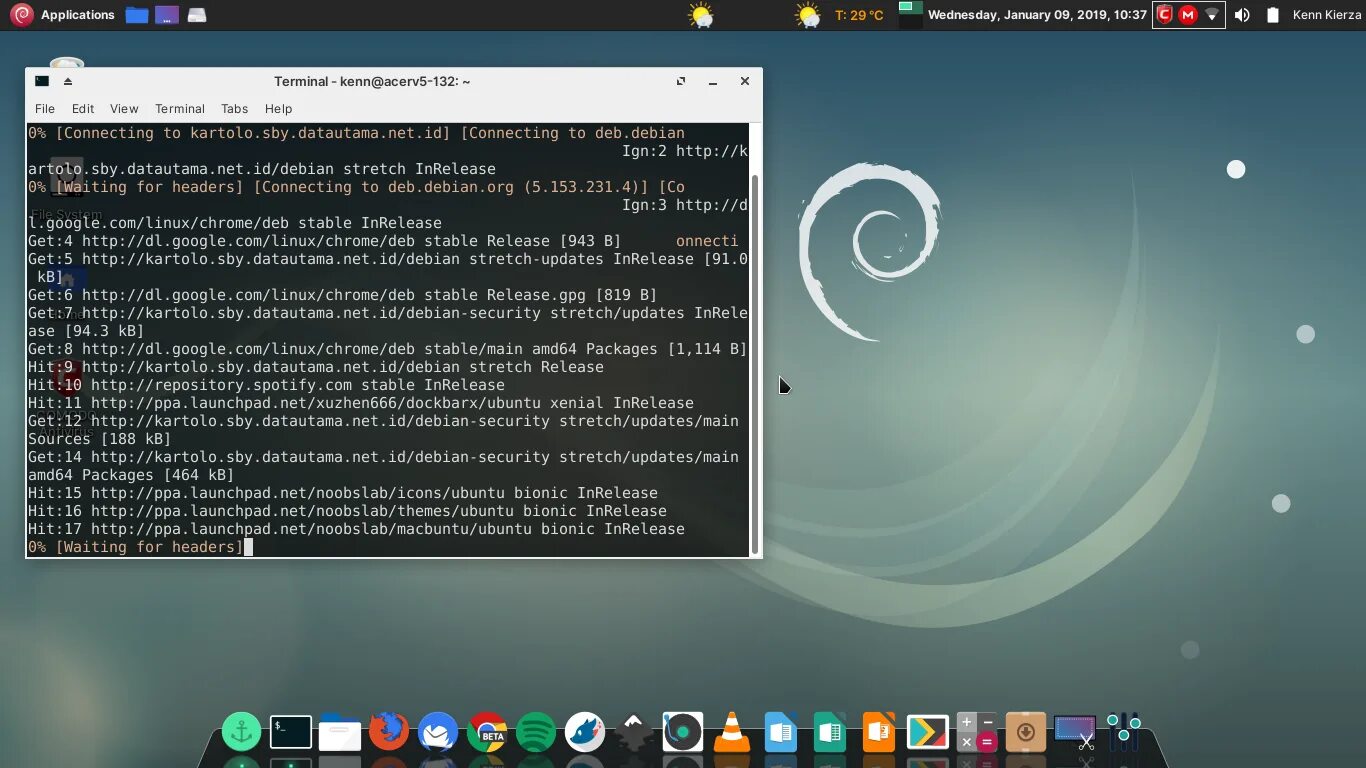Click the blue bird app icon in dock
This screenshot has width=1366, height=768.
[x=585, y=732]
